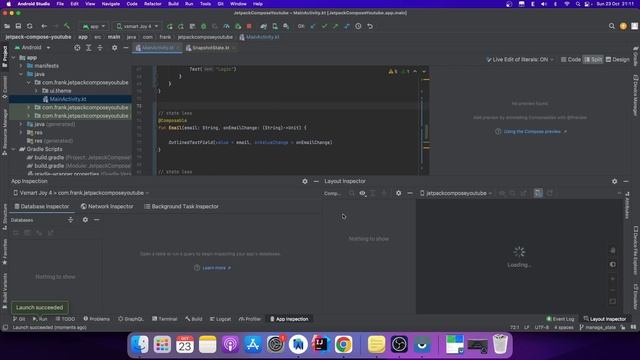Click the Rollback undo arrow icon
The height and width of the screenshot is (360, 640).
(x=370, y=26)
